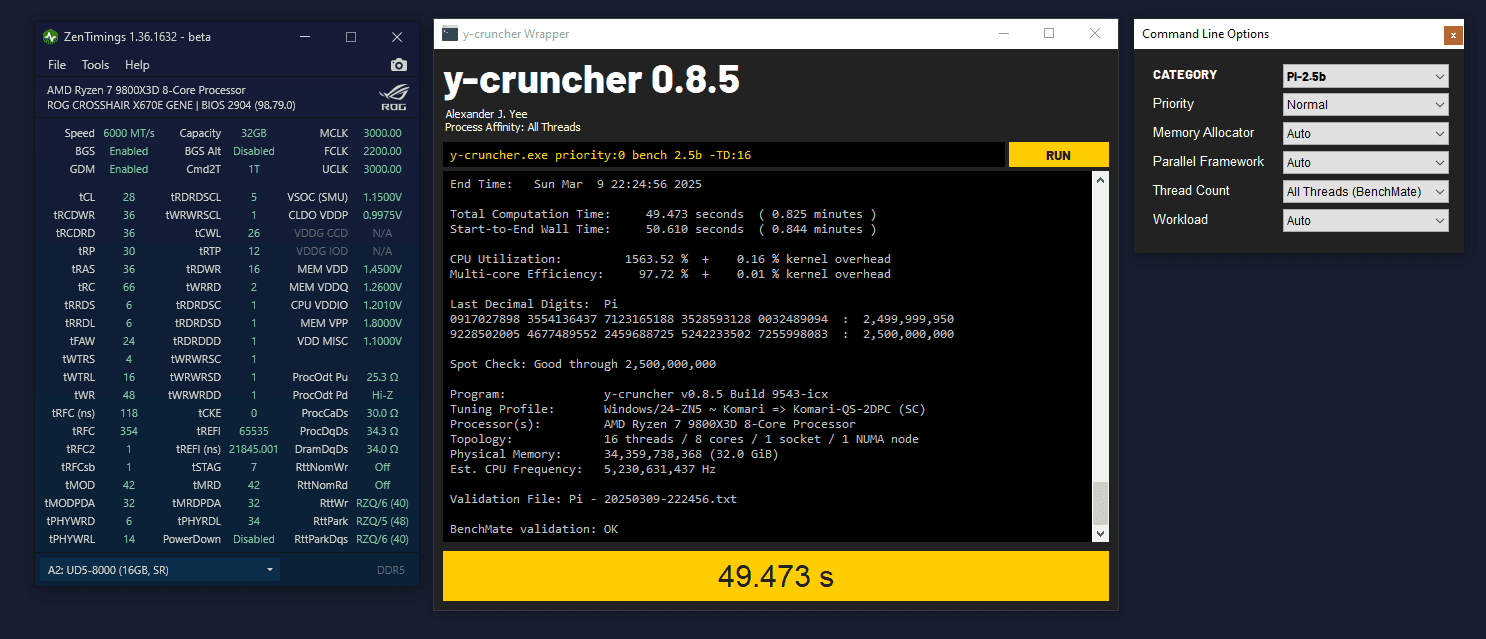The height and width of the screenshot is (639, 1486).
Task: Click the Cmd2T value 1T
Action: pos(253,169)
